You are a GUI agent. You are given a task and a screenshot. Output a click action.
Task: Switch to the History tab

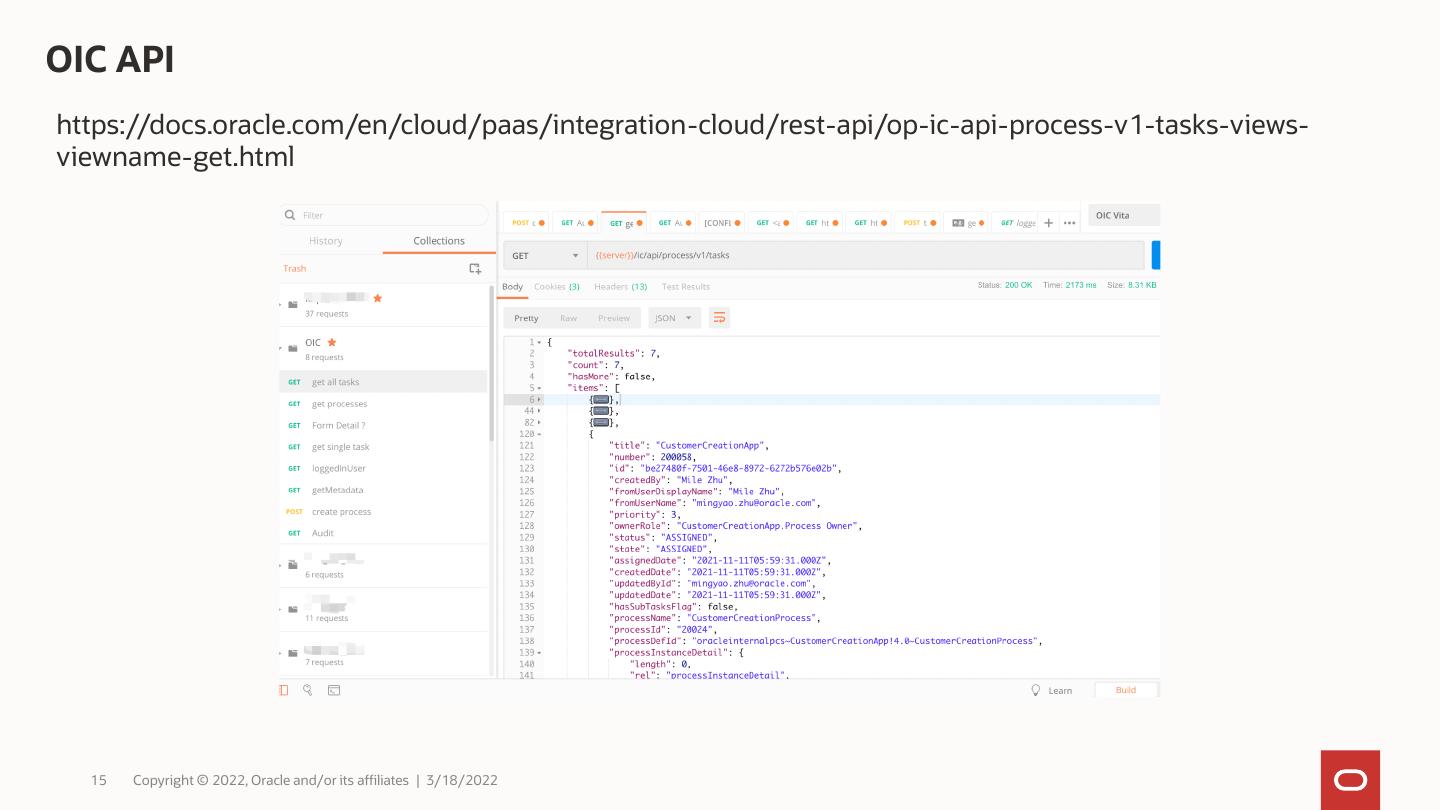click(x=325, y=241)
